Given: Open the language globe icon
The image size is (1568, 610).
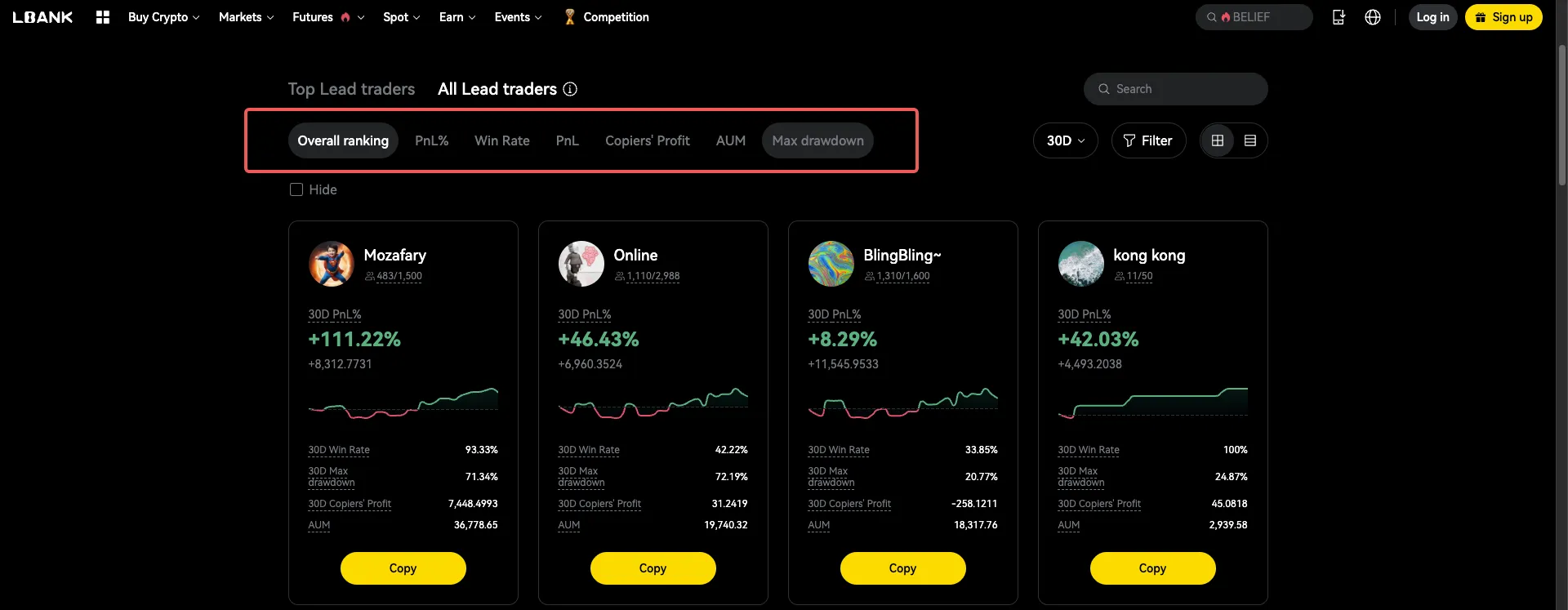Looking at the screenshot, I should (x=1373, y=17).
